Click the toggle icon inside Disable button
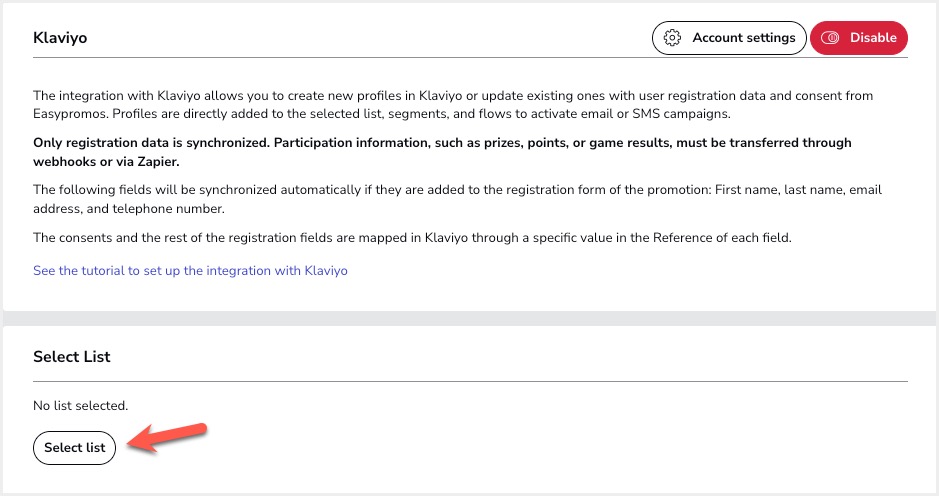 pyautogui.click(x=829, y=38)
